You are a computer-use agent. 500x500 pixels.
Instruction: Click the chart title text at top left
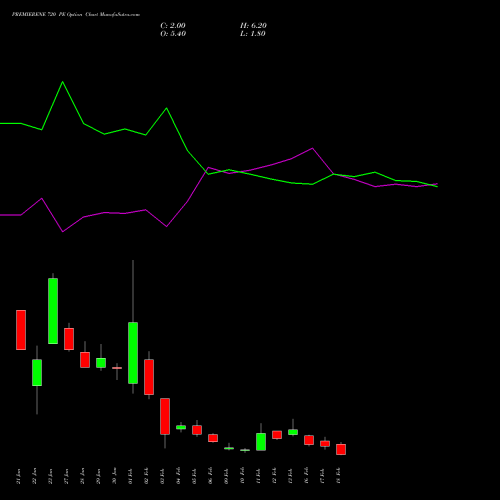click(x=76, y=15)
